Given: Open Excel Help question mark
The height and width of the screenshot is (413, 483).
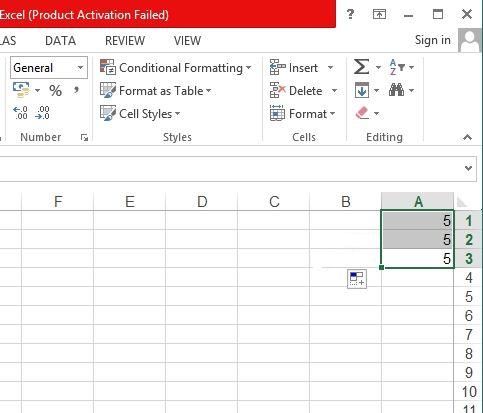Looking at the screenshot, I should pos(350,14).
